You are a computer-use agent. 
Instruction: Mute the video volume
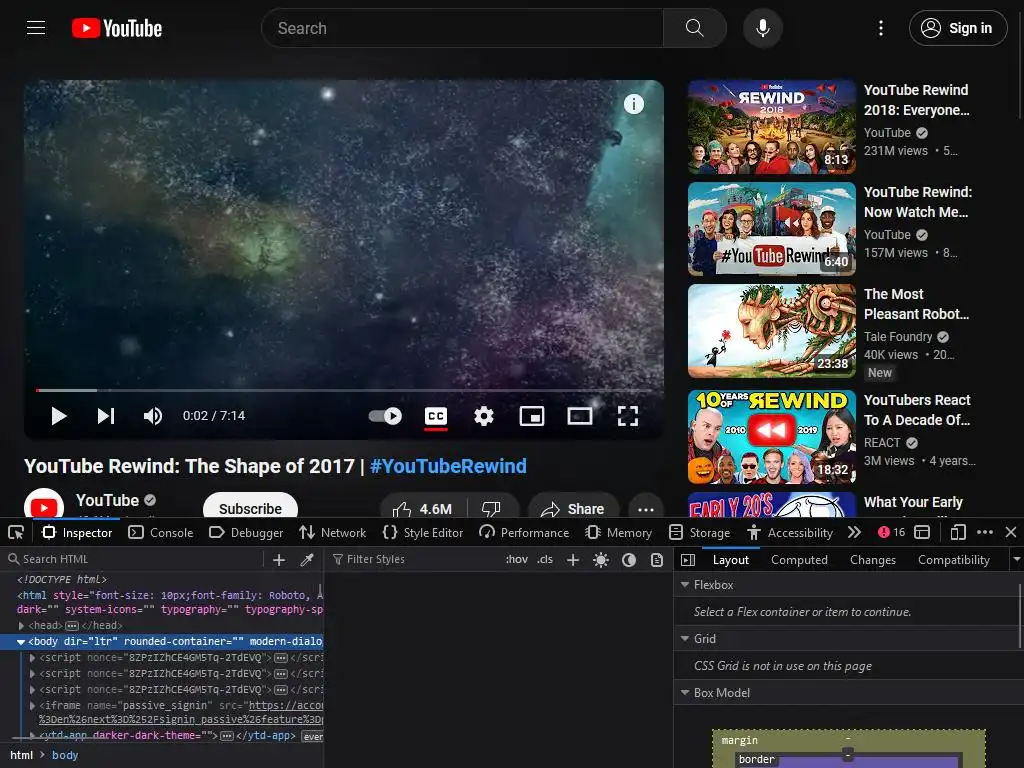(153, 416)
